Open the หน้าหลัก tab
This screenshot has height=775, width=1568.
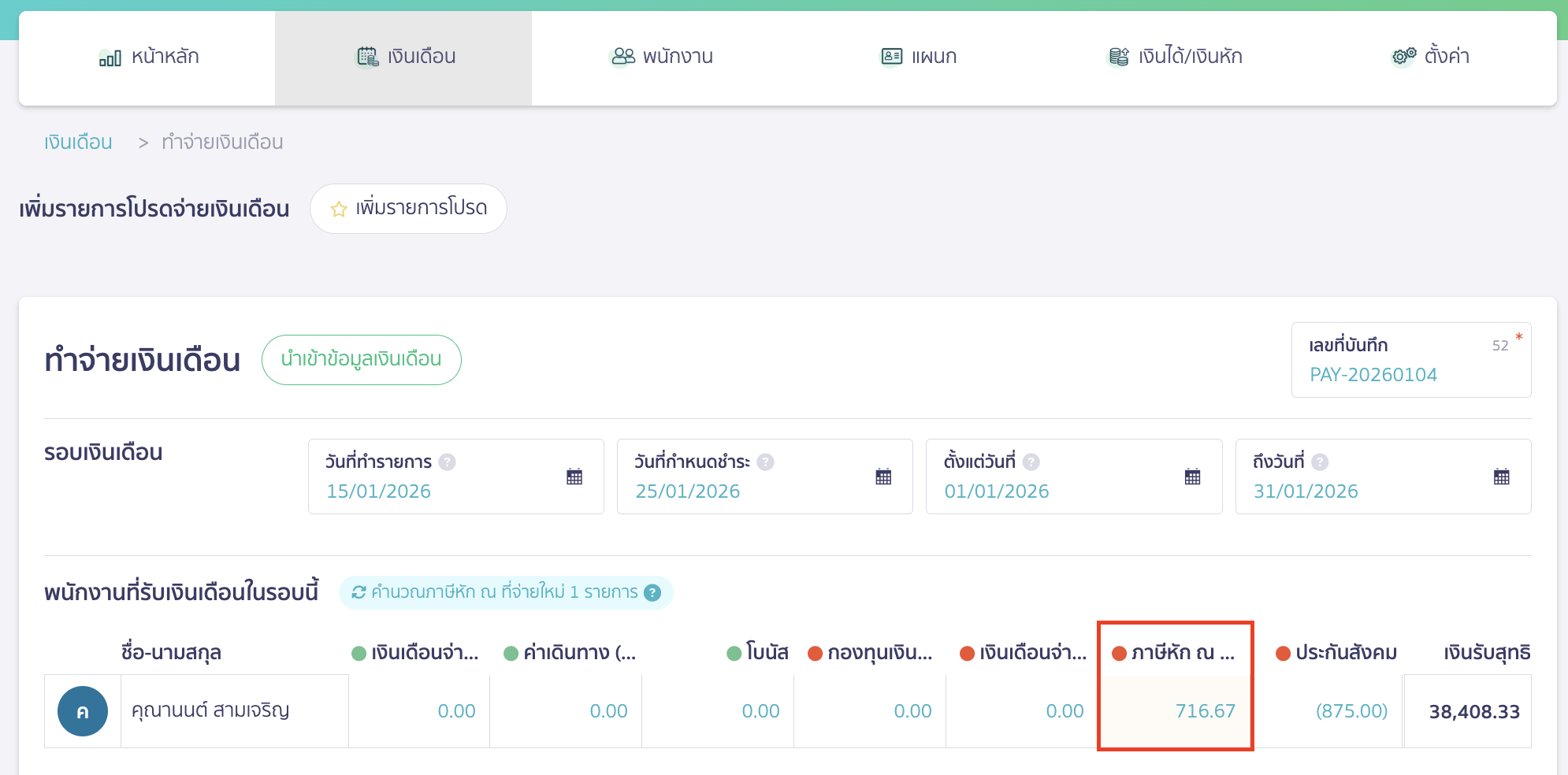click(148, 57)
